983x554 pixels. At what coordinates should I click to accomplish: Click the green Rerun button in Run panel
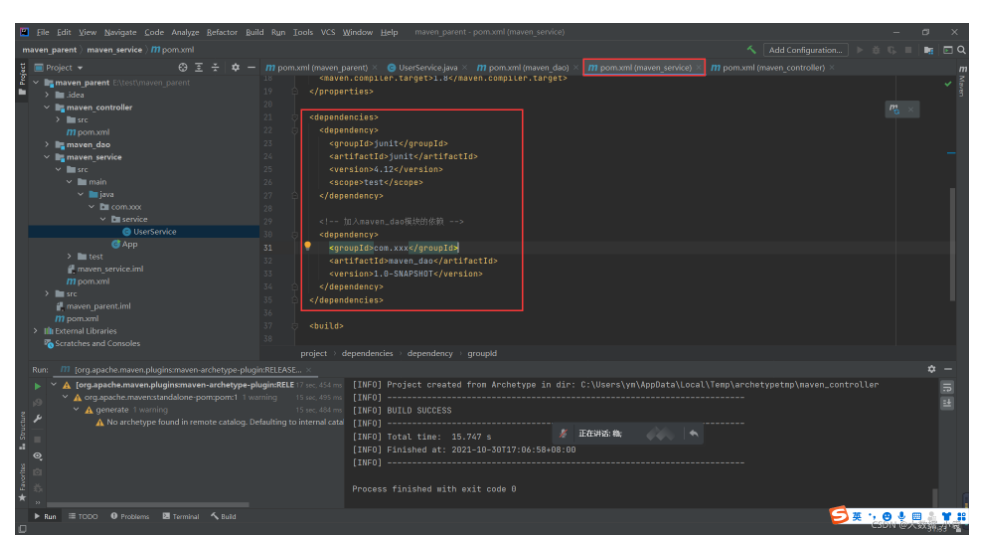point(38,385)
